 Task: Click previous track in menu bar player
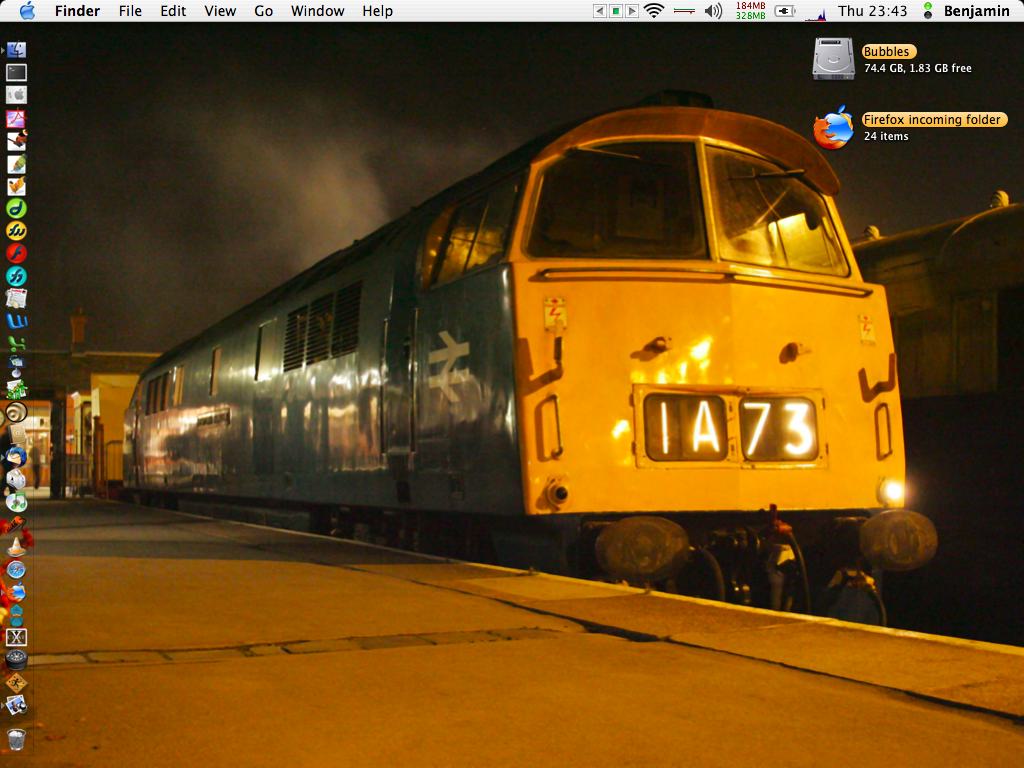(600, 11)
